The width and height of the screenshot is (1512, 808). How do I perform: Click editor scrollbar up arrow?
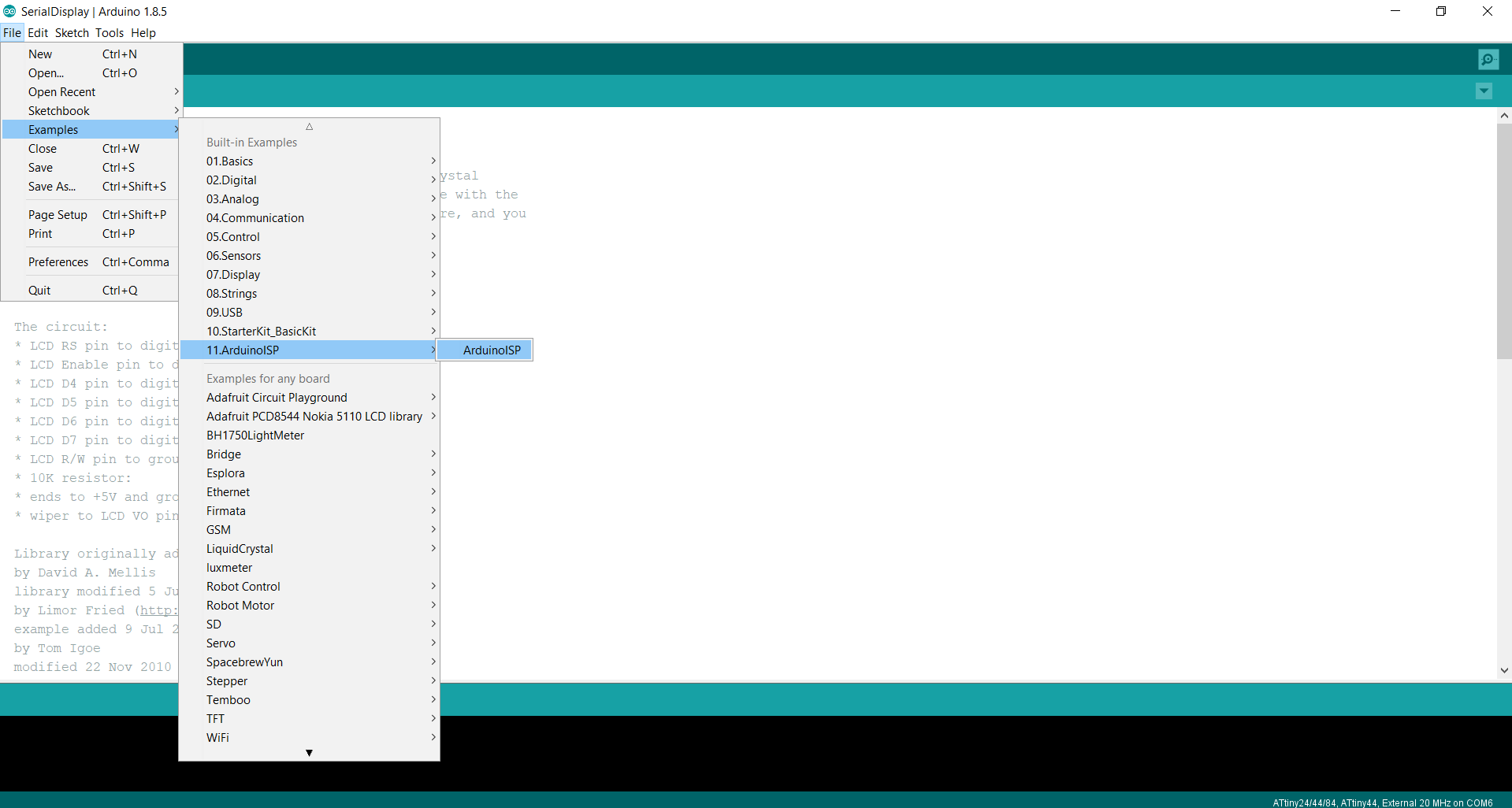tap(1504, 116)
